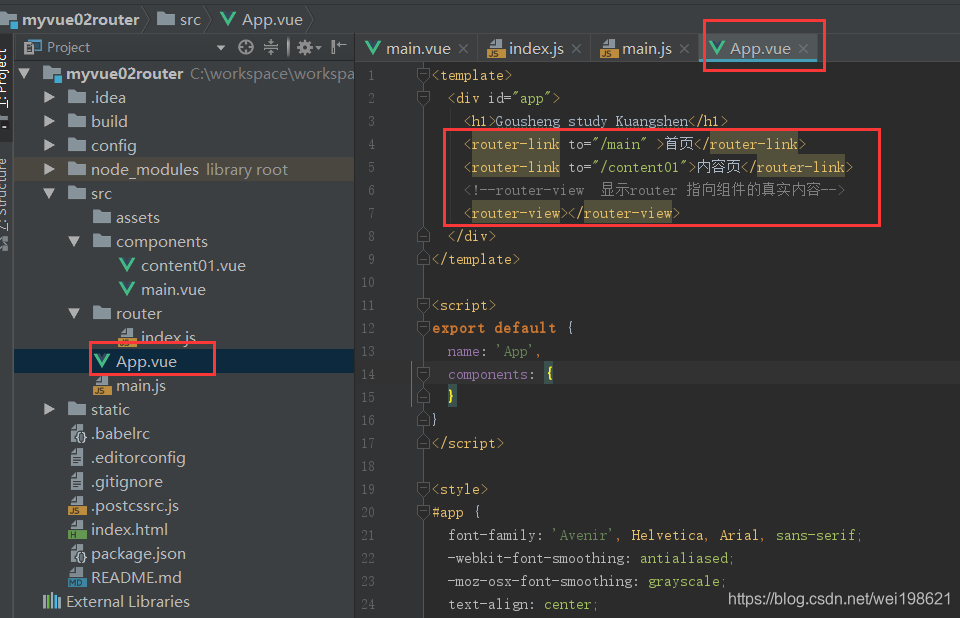This screenshot has width=960, height=618.
Task: Close the index.js tab
Action: pos(576,48)
